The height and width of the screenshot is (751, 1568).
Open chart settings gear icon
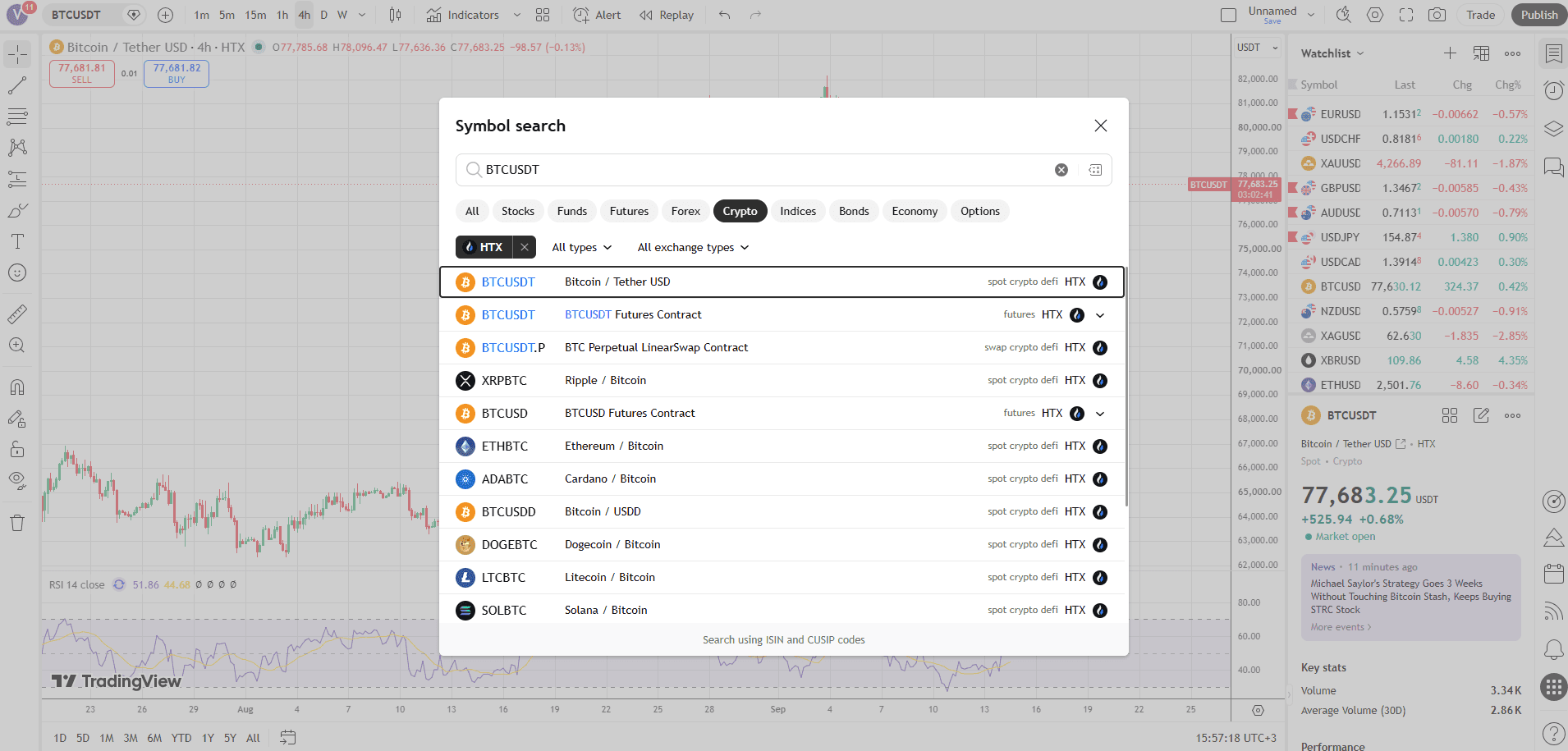point(1375,15)
